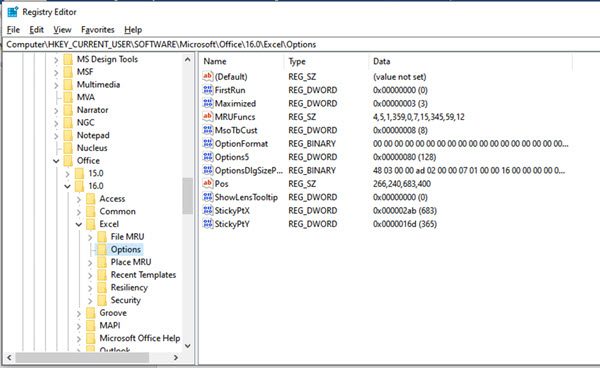The width and height of the screenshot is (600, 368).
Task: Click the MS Design Tools folder icon
Action: point(68,59)
